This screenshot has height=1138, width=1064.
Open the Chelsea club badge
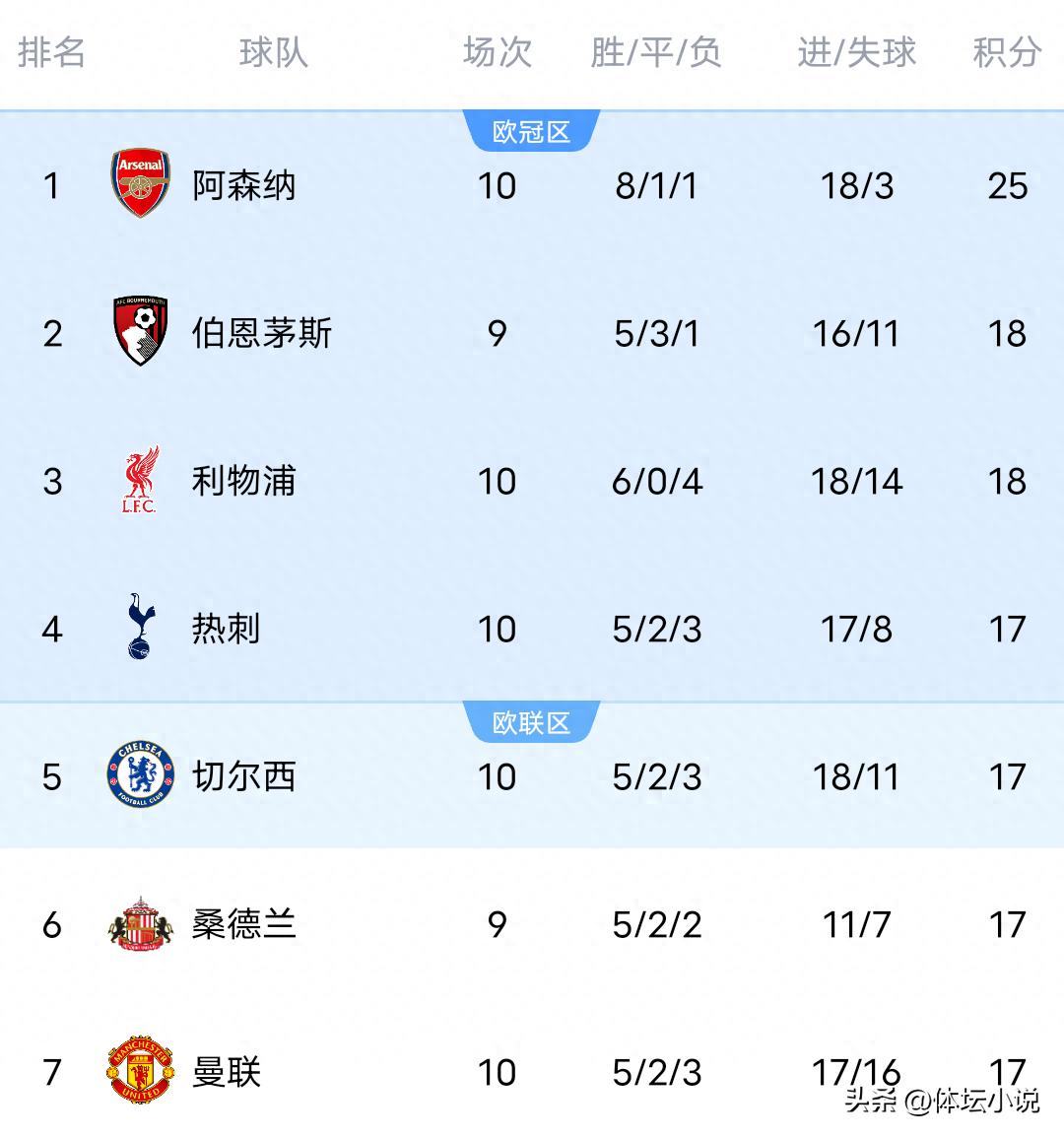pos(140,775)
